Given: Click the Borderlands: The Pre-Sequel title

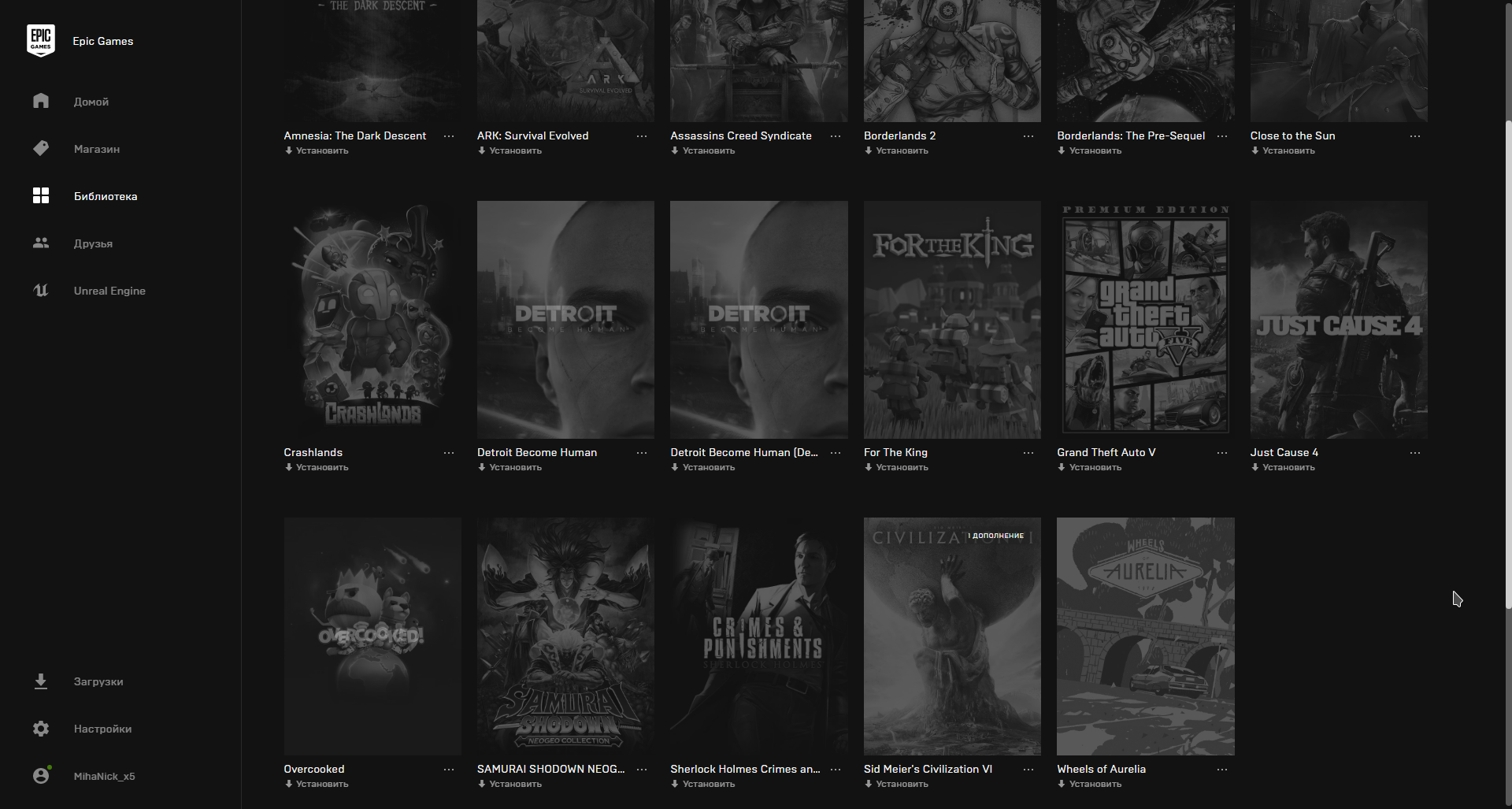Looking at the screenshot, I should tap(1131, 135).
